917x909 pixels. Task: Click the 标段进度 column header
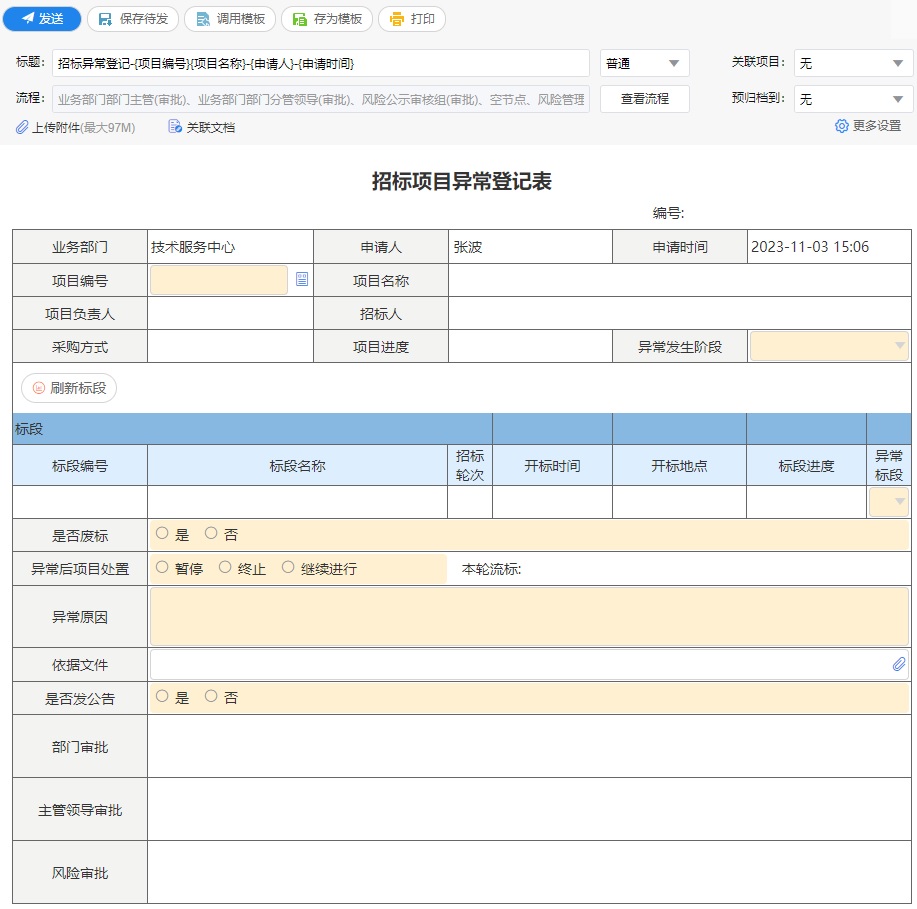[806, 466]
